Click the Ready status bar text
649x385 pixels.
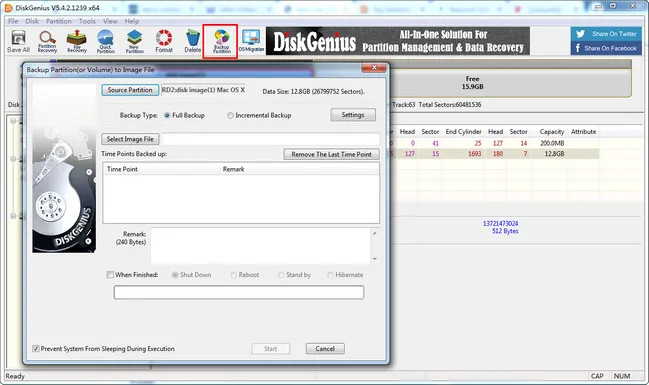tap(15, 376)
